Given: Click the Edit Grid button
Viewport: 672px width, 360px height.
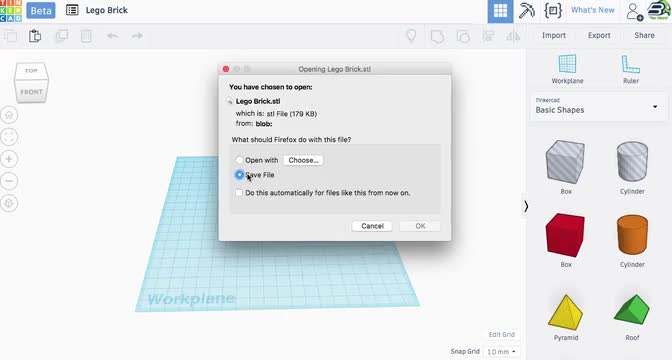Looking at the screenshot, I should [501, 334].
